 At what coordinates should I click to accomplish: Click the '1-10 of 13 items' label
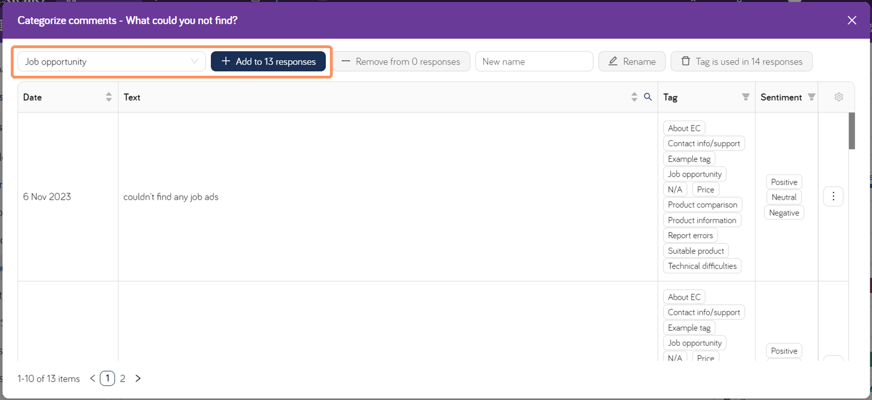click(48, 379)
